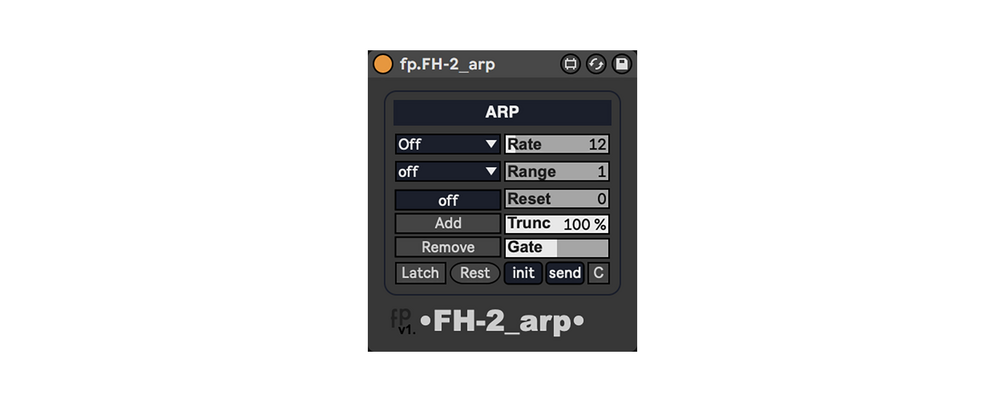Adjust the Range number box

coord(557,171)
